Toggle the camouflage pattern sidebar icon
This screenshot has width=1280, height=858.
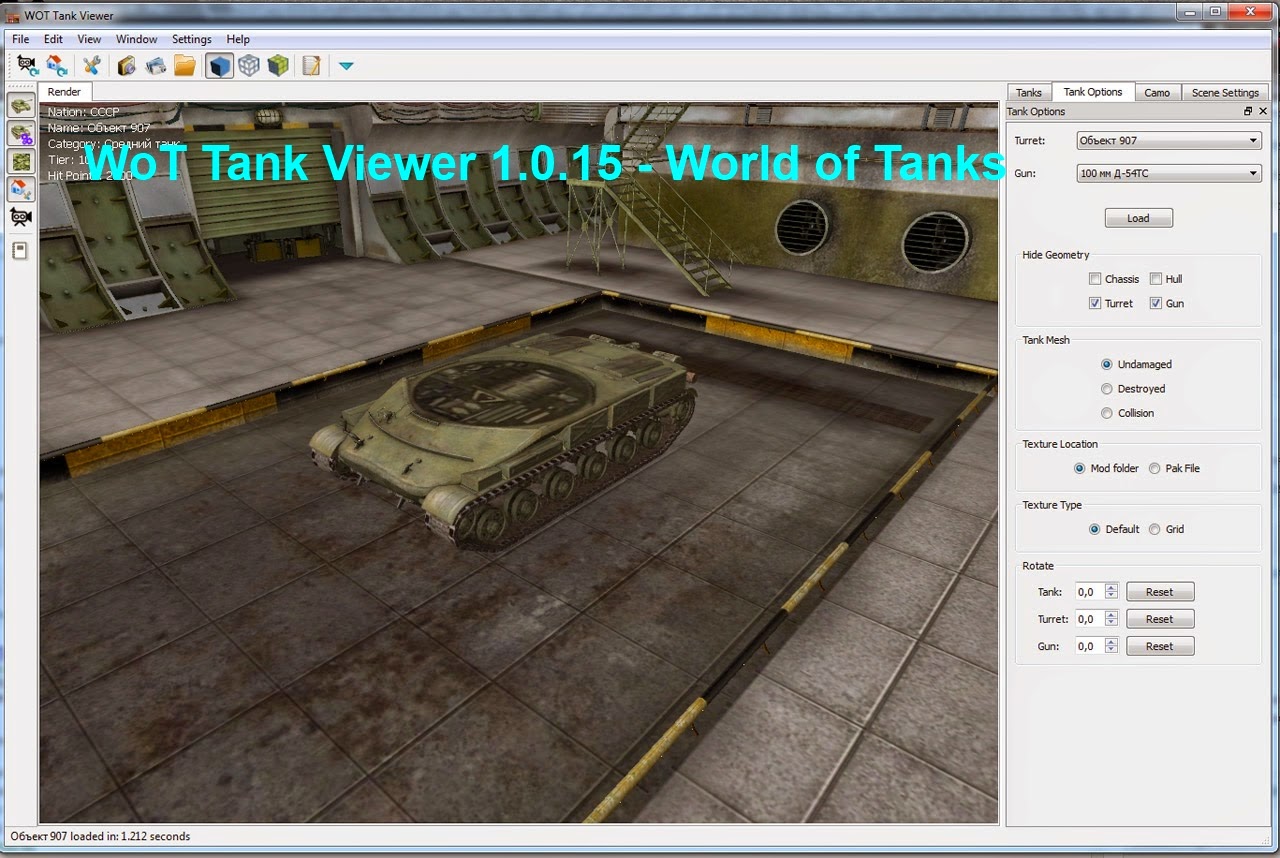point(21,161)
